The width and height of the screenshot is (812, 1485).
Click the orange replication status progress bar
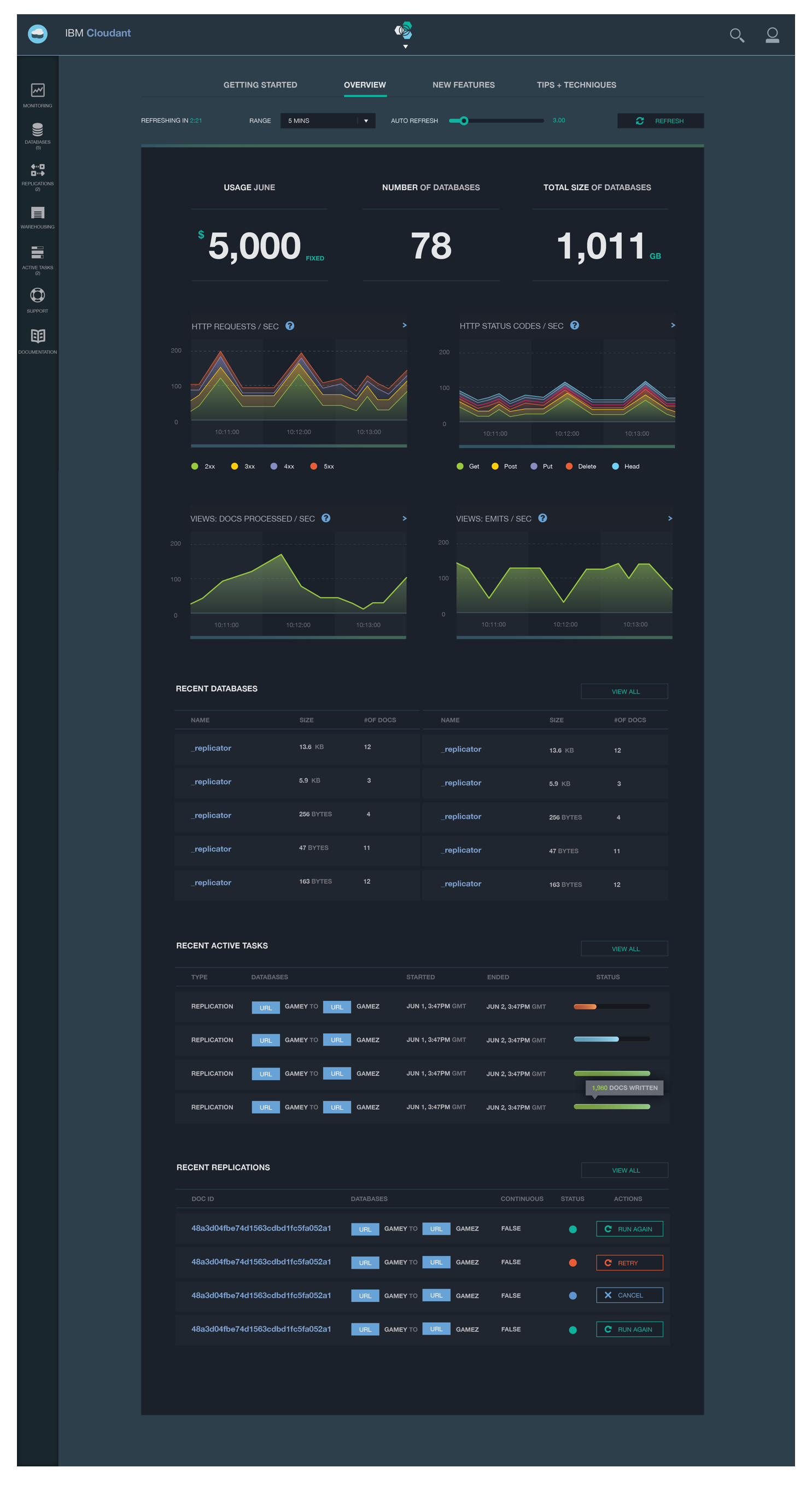tap(611, 1006)
